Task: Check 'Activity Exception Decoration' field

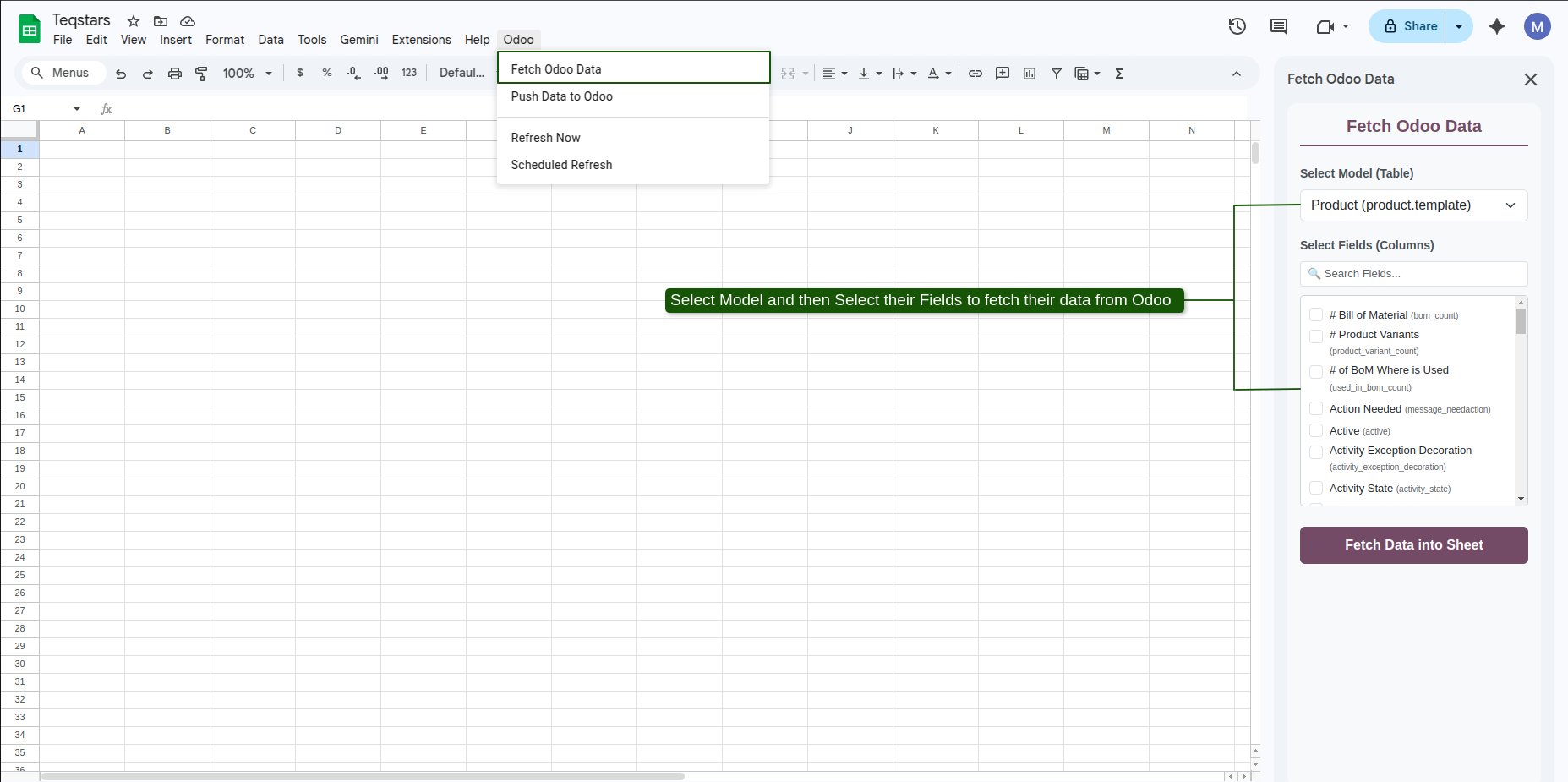Action: 1316,452
